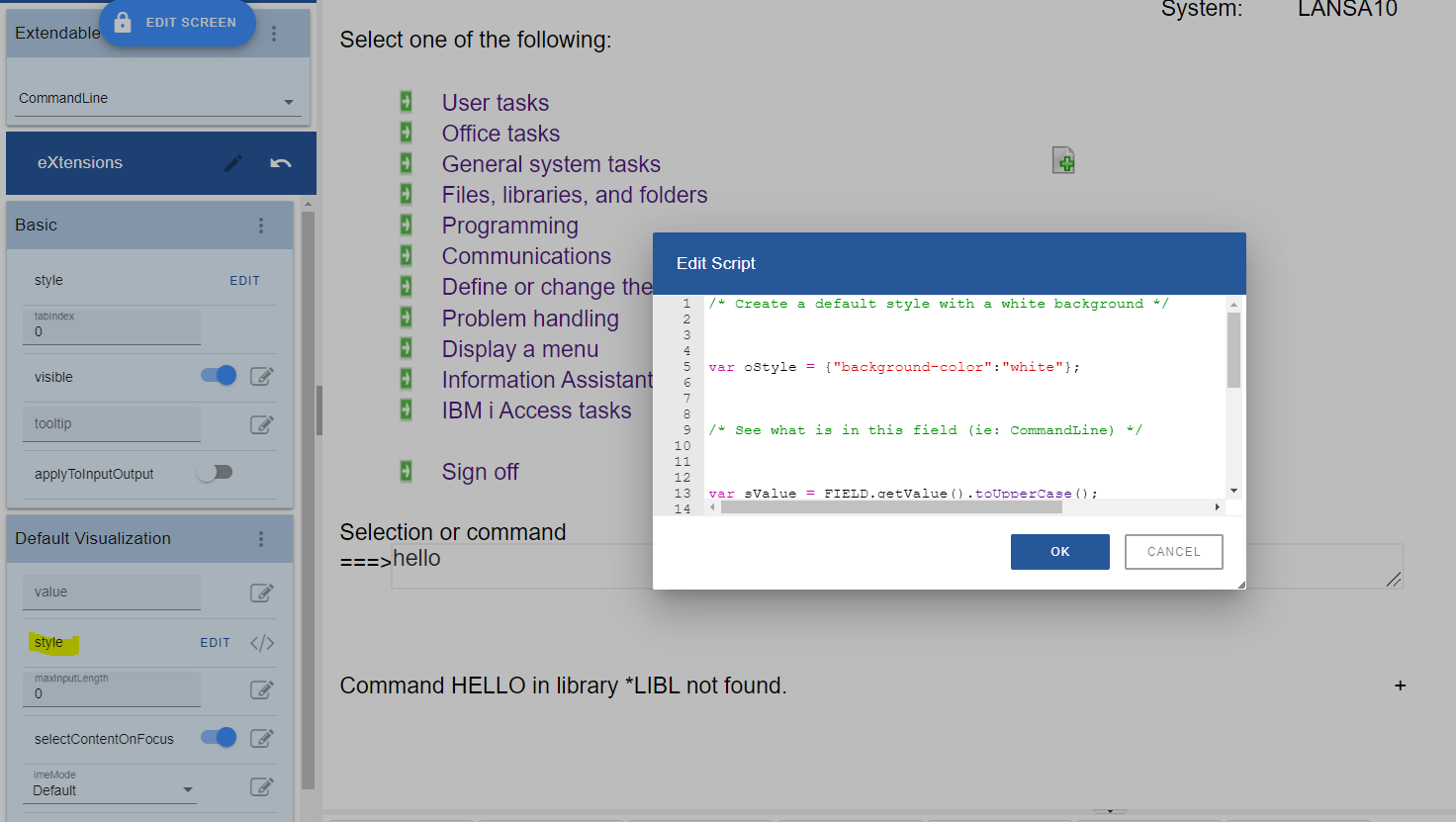Toggle selectContentOnFocus switch
Screen dimensions: 1456x822
(219, 738)
